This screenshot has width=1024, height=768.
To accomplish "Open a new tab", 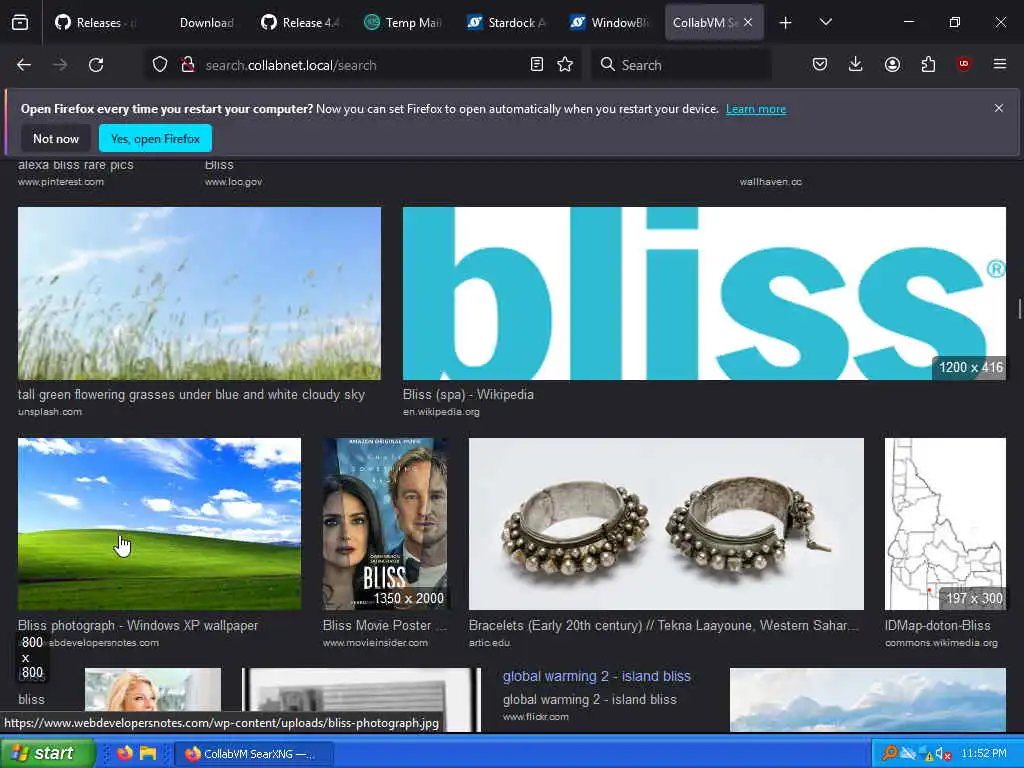I will point(786,23).
